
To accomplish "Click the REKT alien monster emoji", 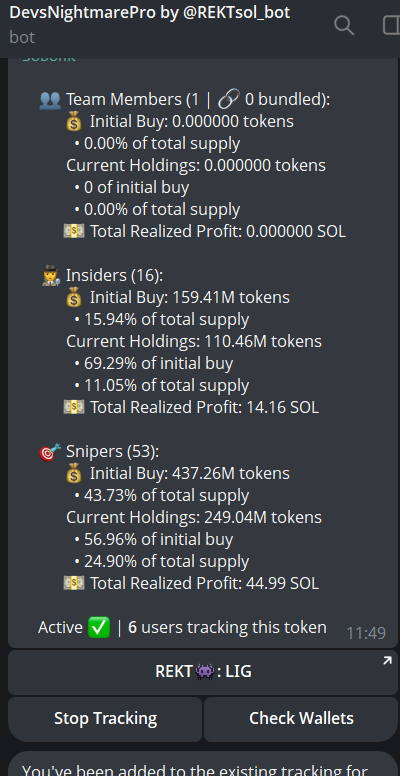I will pos(205,672).
